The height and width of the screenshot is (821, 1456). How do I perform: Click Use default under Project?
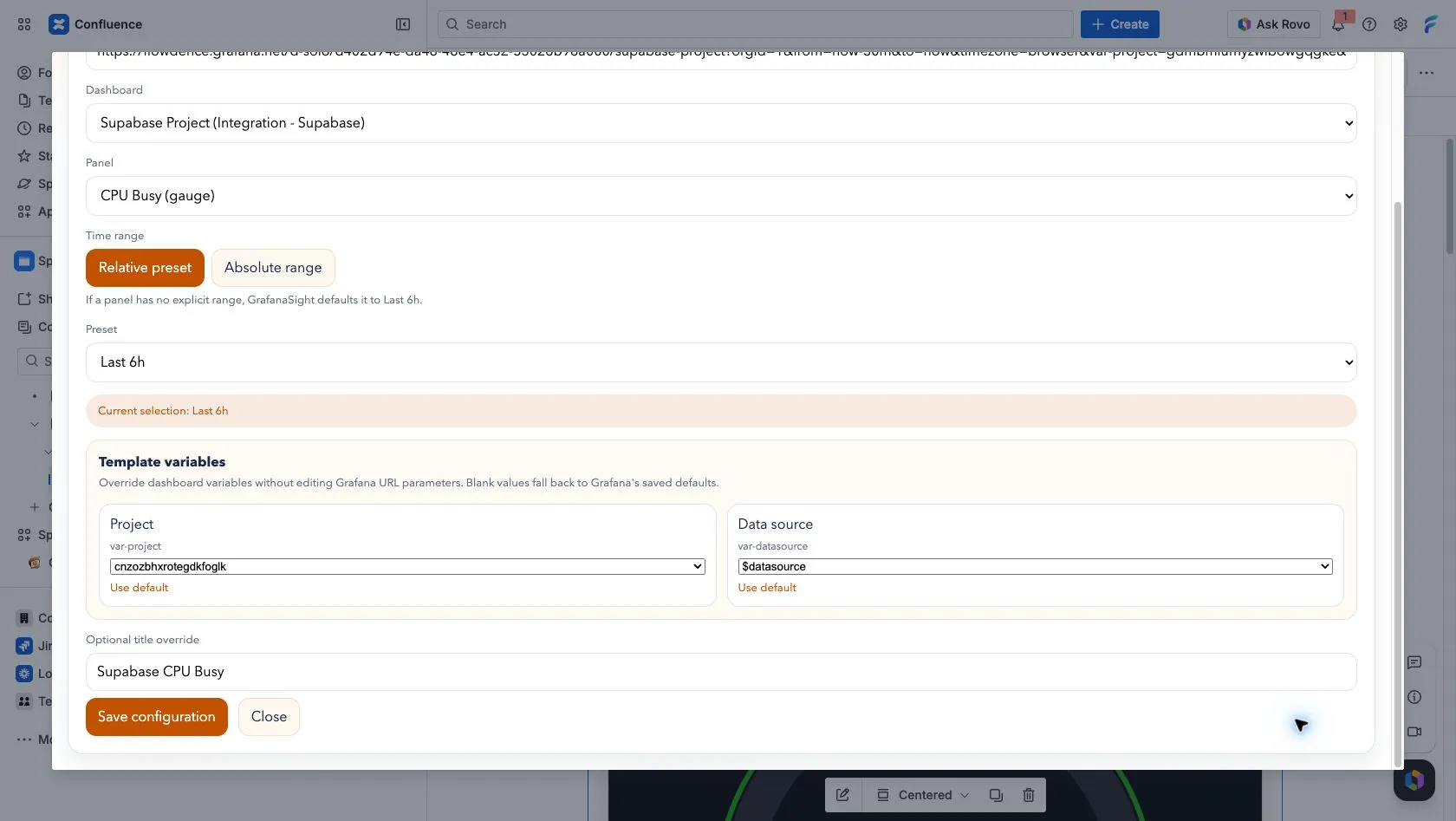click(x=139, y=588)
